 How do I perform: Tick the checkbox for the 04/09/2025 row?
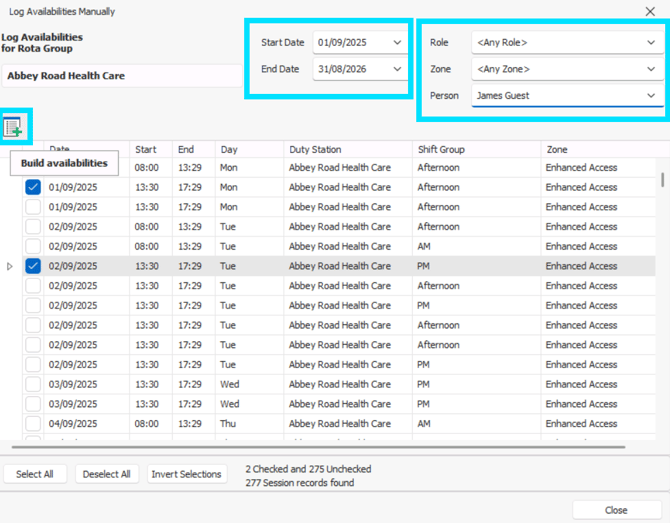33,424
